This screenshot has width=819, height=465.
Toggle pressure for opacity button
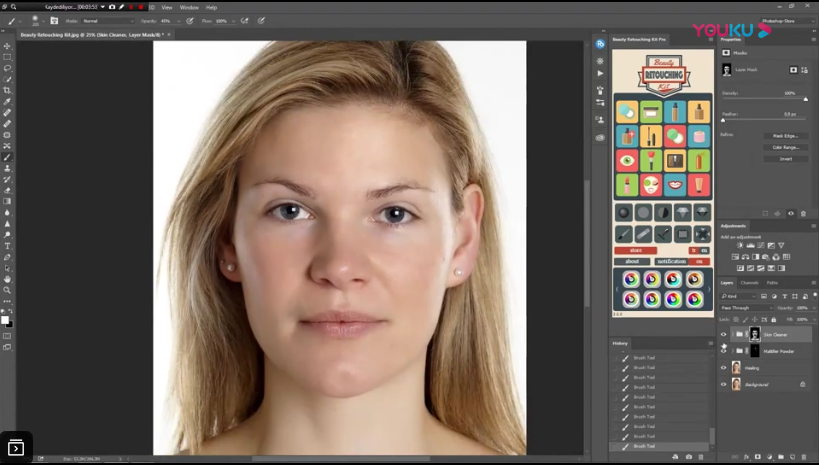click(x=190, y=21)
